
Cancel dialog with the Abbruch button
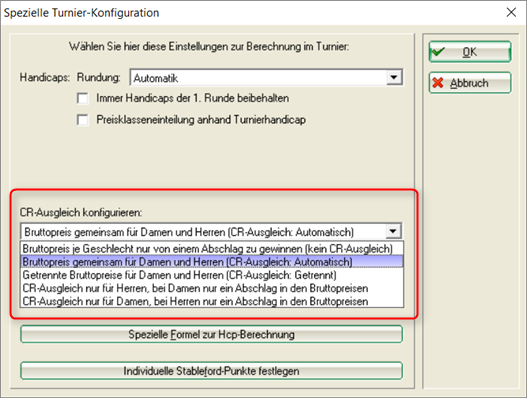(x=470, y=83)
